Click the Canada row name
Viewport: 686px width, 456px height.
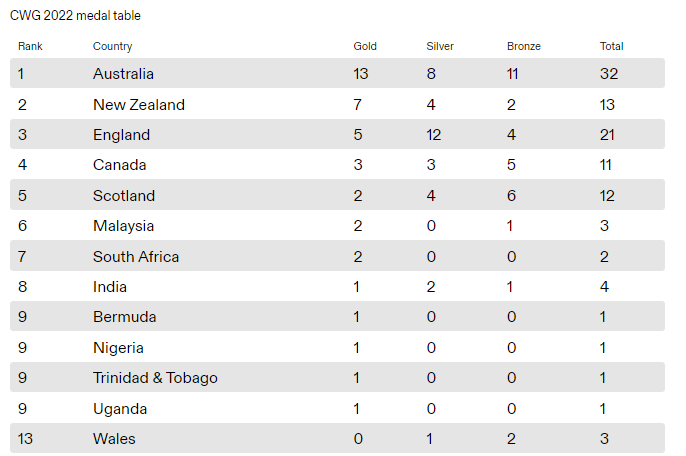pyautogui.click(x=119, y=165)
